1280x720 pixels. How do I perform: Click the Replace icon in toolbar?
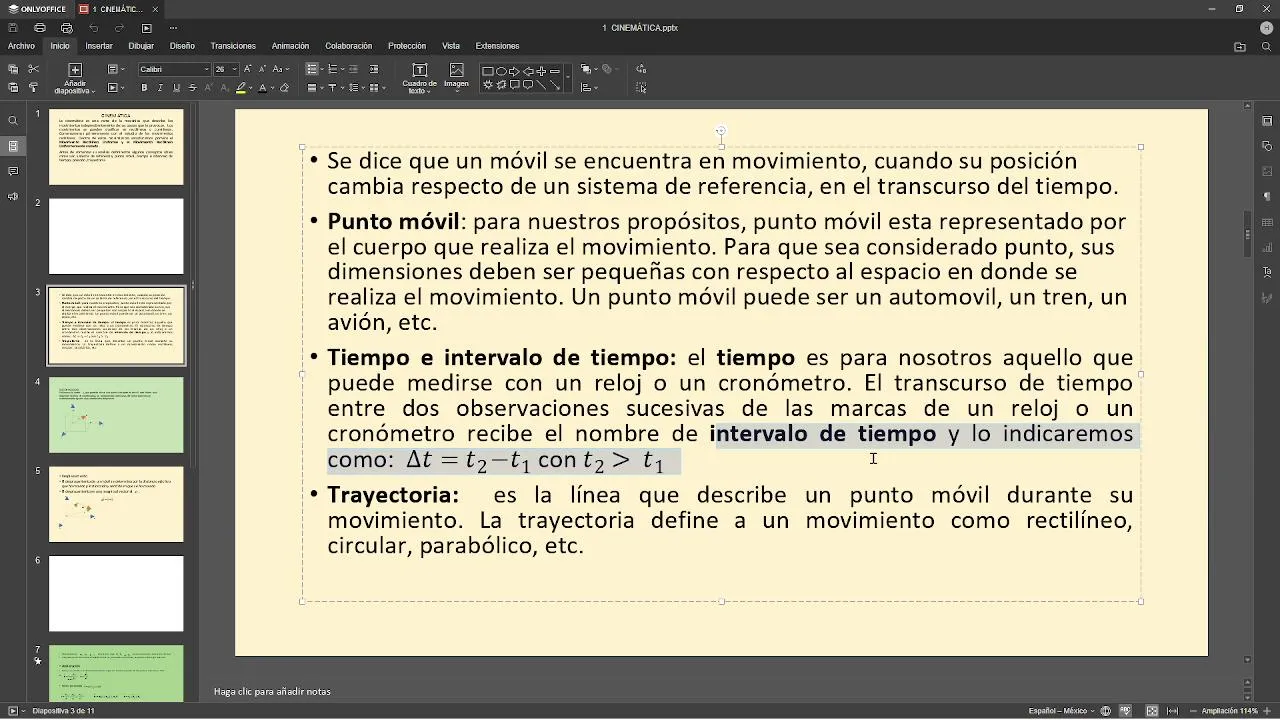(x=641, y=69)
